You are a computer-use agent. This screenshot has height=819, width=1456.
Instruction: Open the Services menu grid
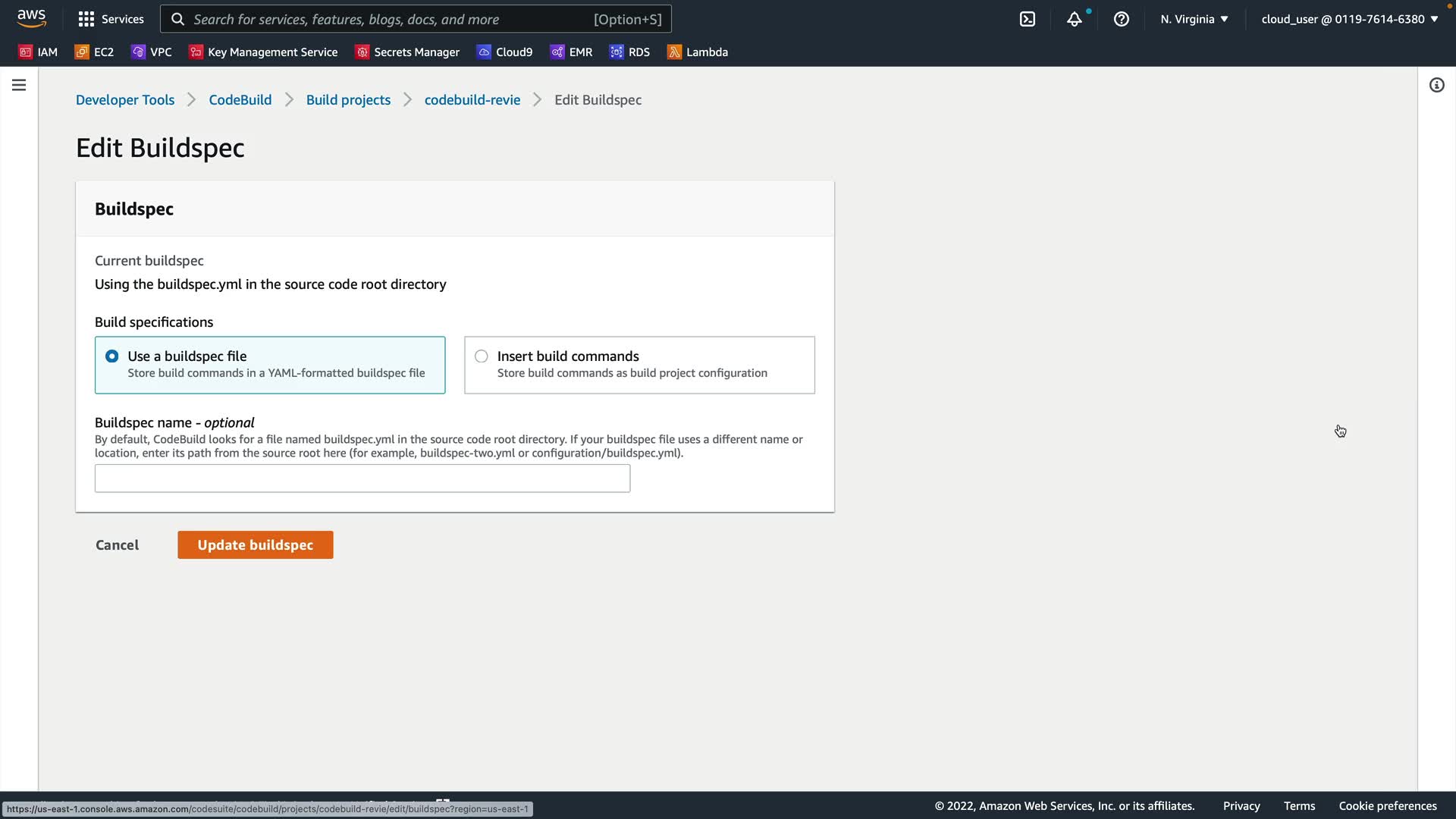click(111, 19)
